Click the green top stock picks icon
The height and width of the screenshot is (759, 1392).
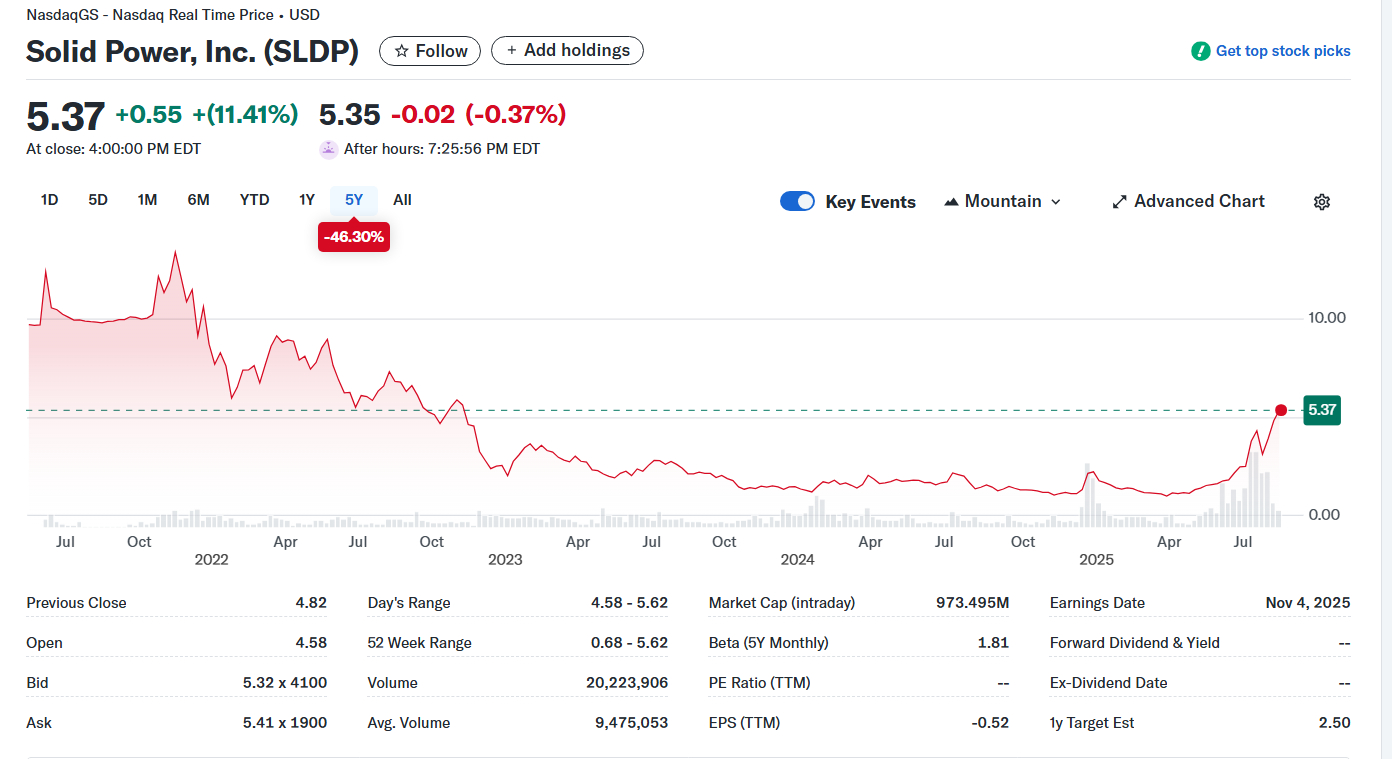point(1201,51)
